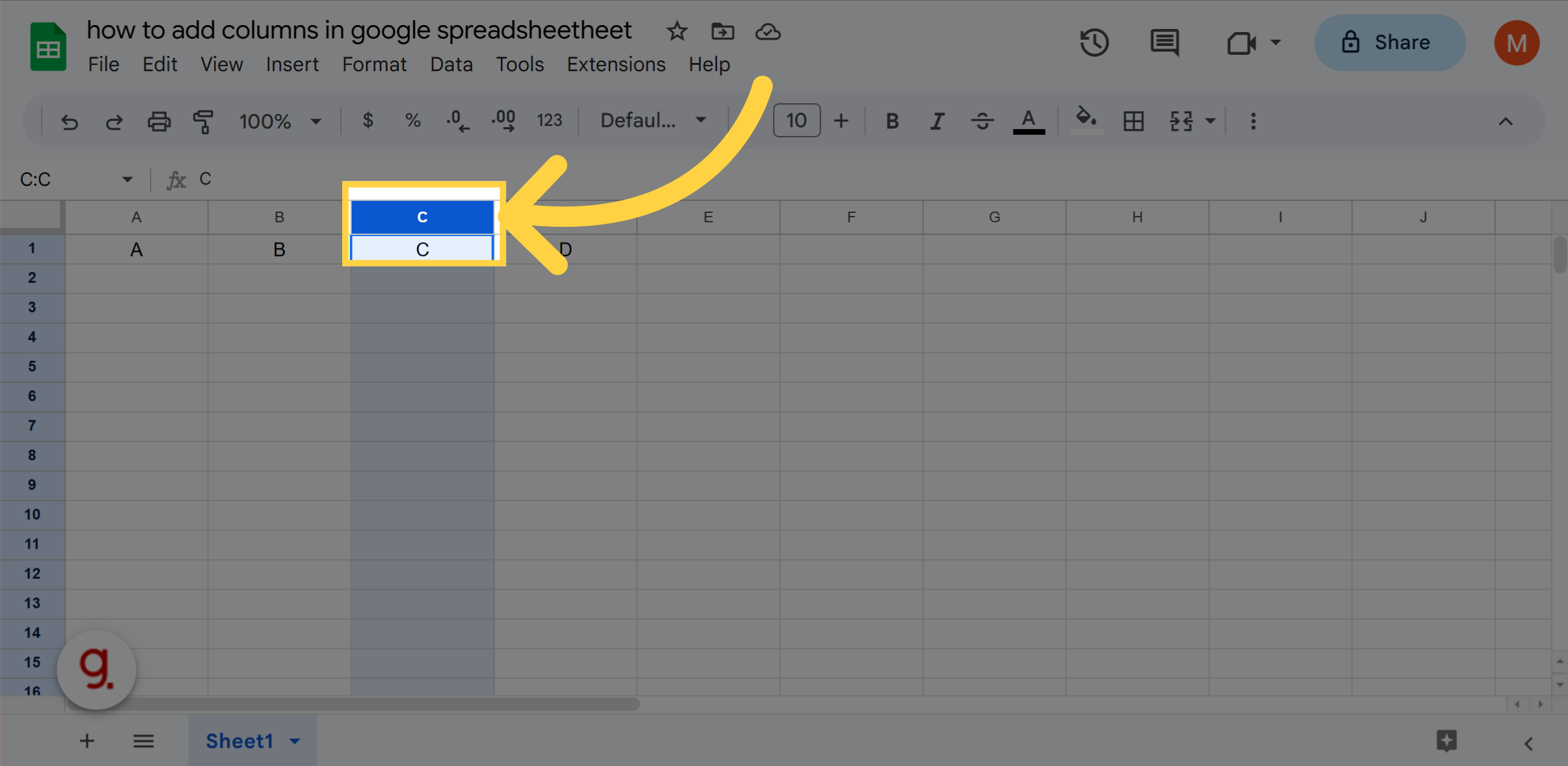Open the borders menu icon

click(x=1133, y=121)
